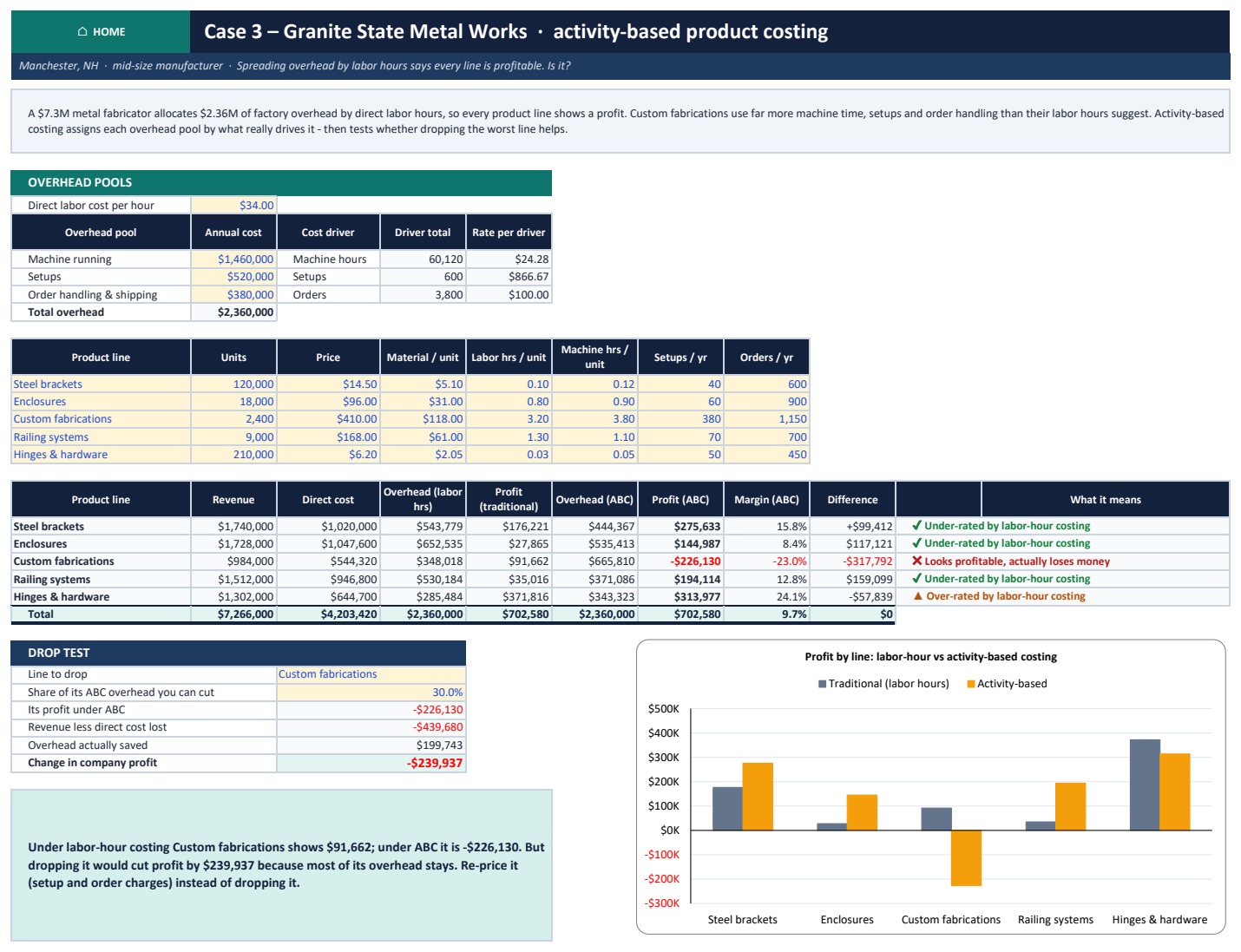Select the 30.0% ABC overhead share cell
The width and height of the screenshot is (1241, 952).
371,693
